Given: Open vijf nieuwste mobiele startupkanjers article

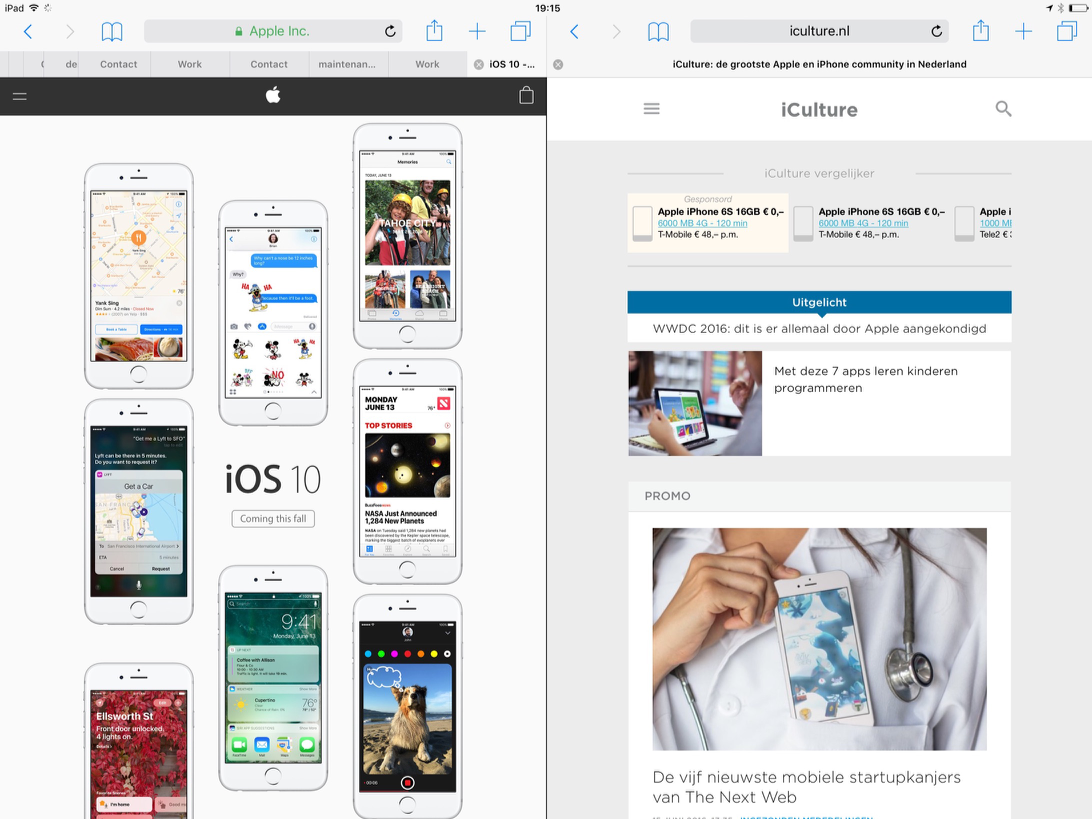Looking at the screenshot, I should [806, 787].
